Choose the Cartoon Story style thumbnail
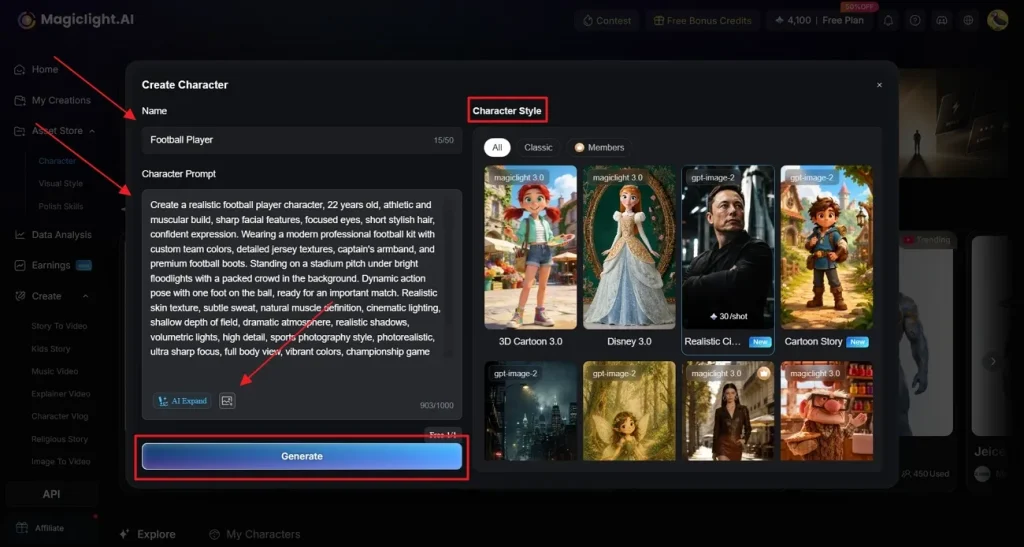The height and width of the screenshot is (547, 1024). tap(826, 247)
